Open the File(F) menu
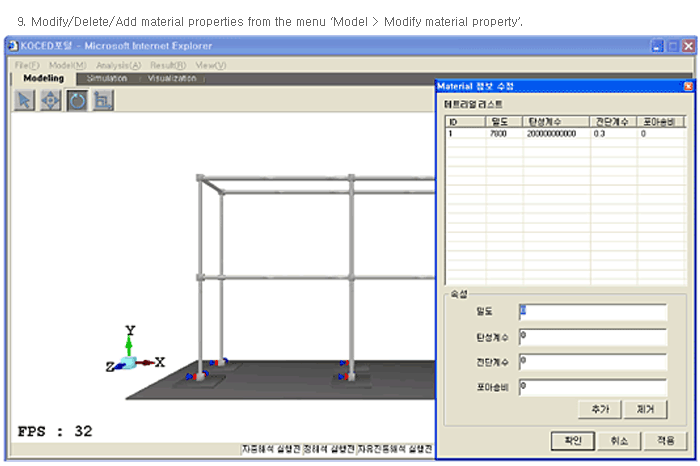Image resolution: width=700 pixels, height=466 pixels. 27,65
